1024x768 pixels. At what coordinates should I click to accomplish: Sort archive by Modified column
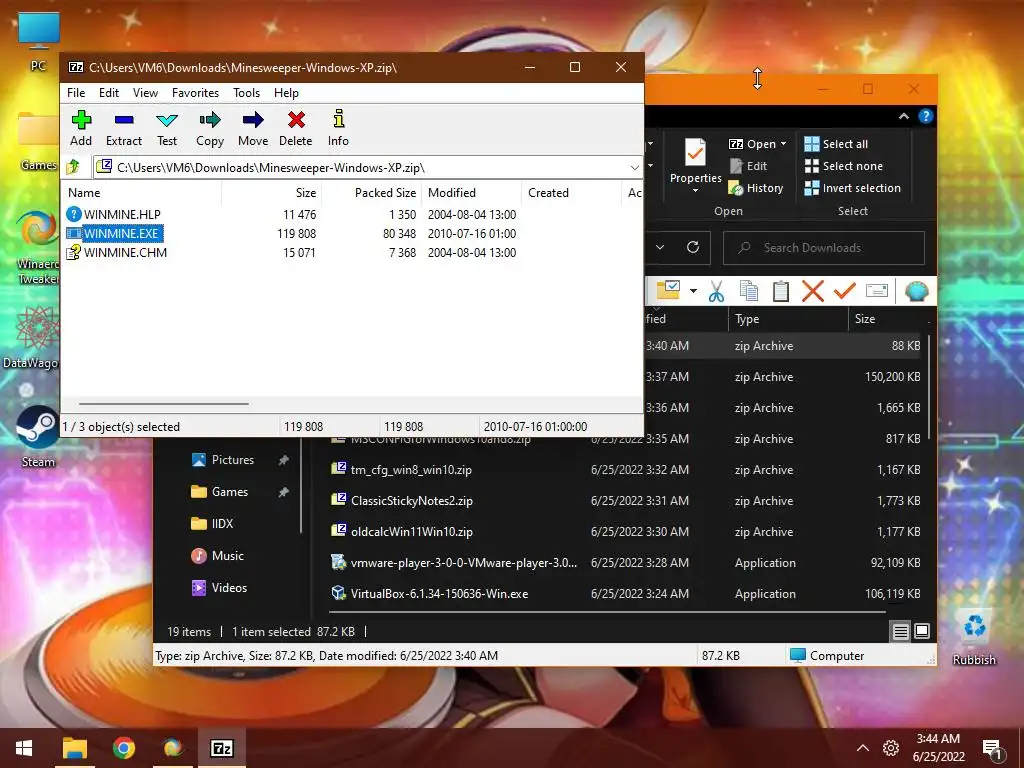click(x=451, y=193)
